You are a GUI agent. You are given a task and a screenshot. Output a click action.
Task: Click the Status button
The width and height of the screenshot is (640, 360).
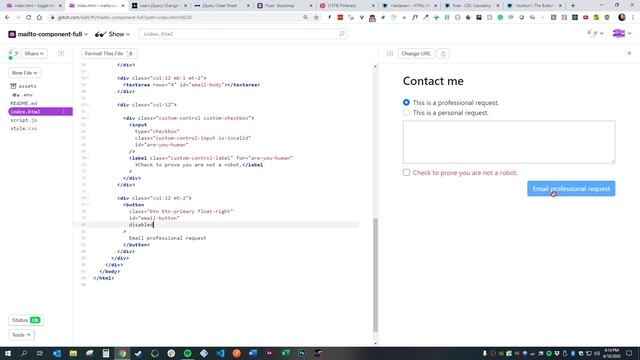coord(26,320)
